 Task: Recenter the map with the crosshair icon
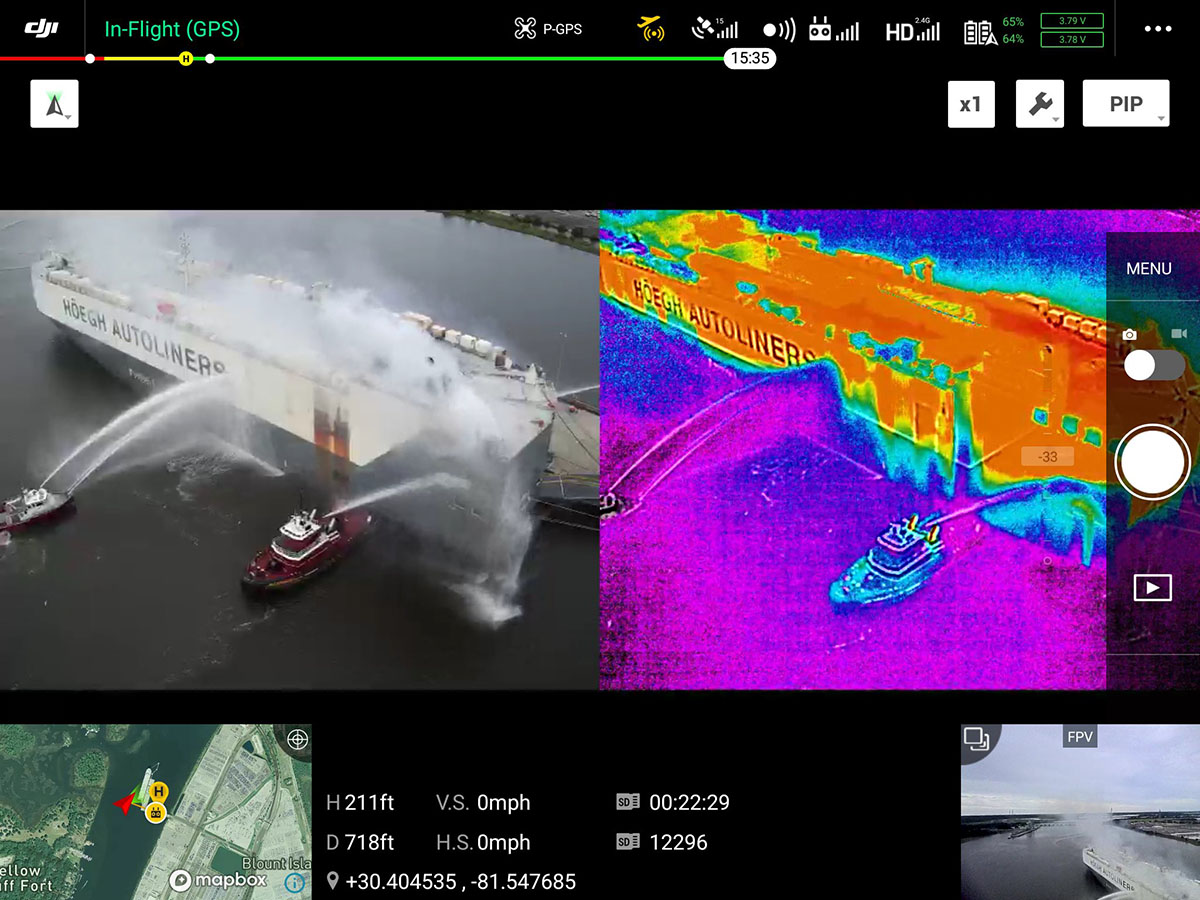pos(296,740)
